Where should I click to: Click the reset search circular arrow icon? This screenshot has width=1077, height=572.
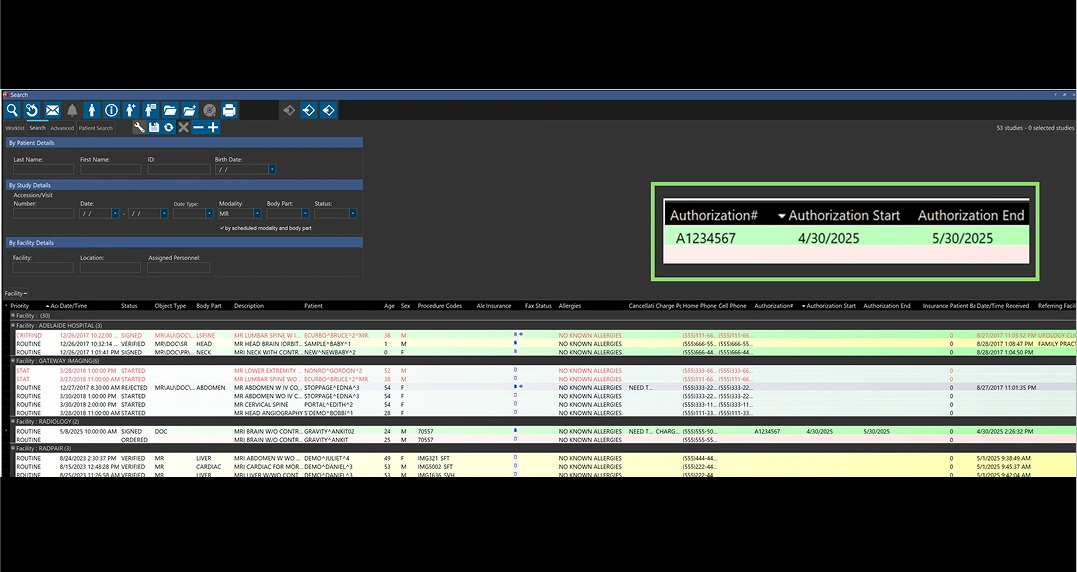pyautogui.click(x=32, y=110)
